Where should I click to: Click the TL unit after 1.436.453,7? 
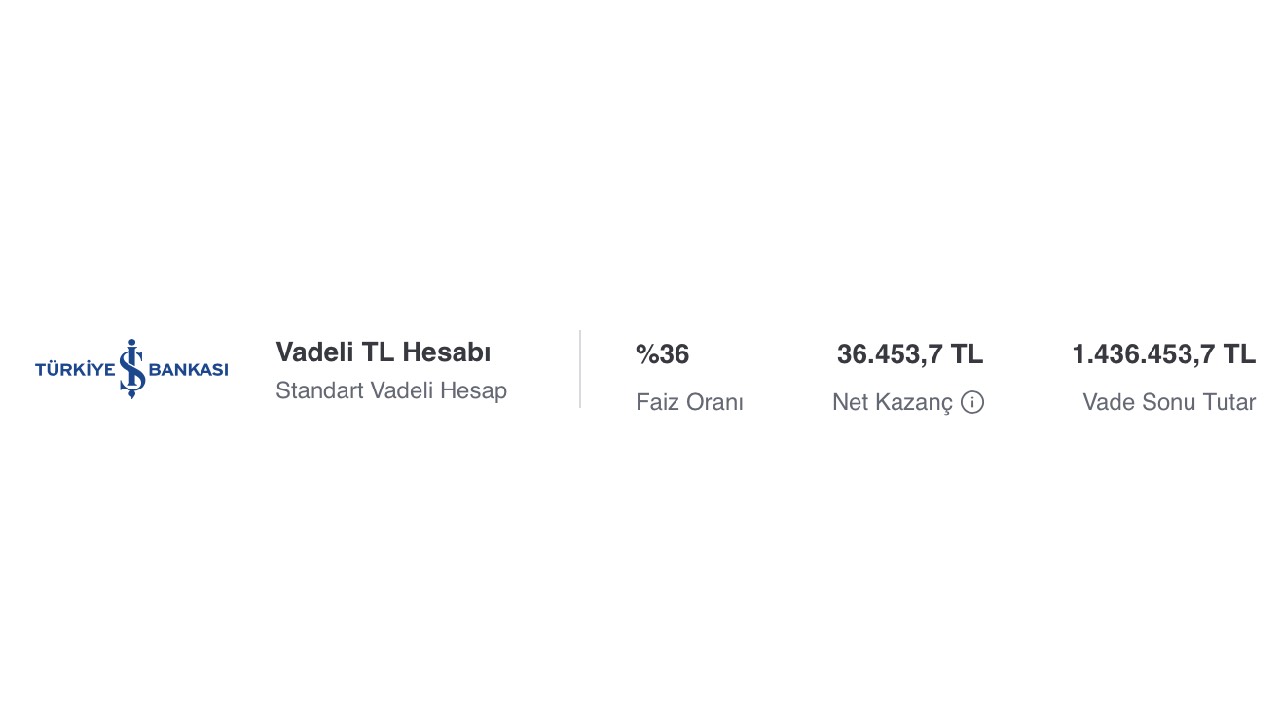pos(1240,354)
